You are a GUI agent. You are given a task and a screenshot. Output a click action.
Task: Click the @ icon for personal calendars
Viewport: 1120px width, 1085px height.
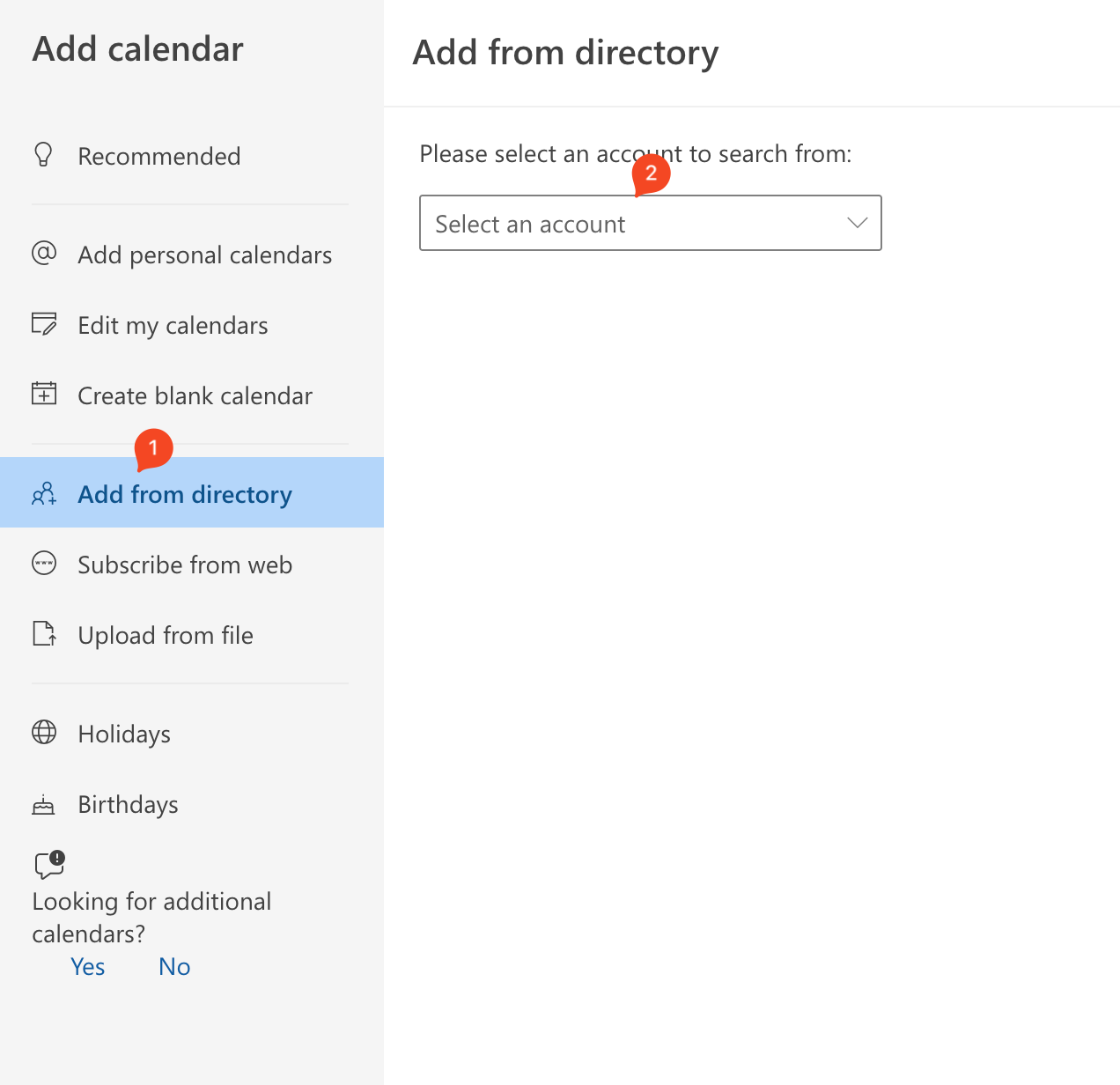(x=44, y=254)
